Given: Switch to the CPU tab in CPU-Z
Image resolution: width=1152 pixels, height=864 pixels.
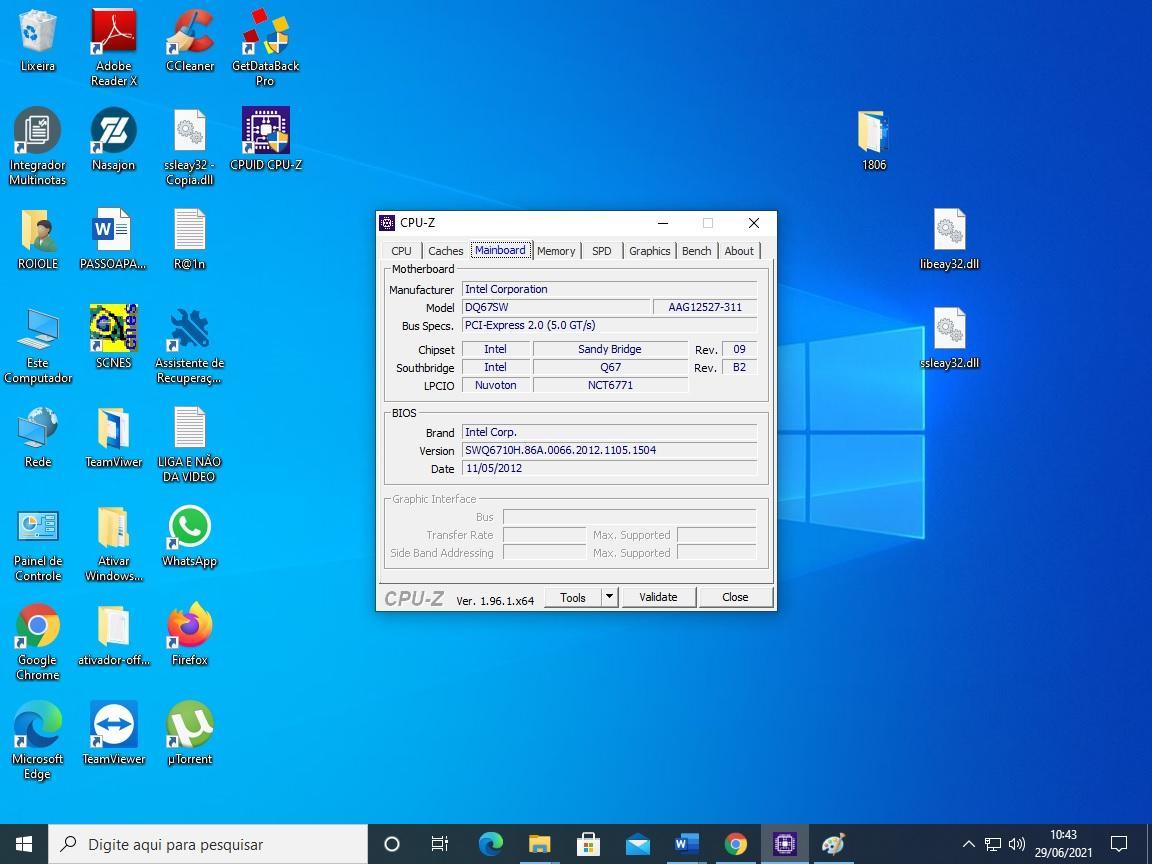Looking at the screenshot, I should pyautogui.click(x=401, y=251).
